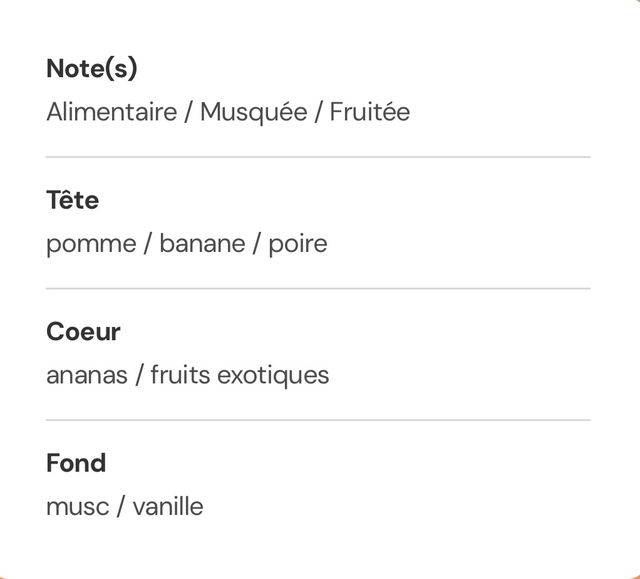The image size is (640, 579).
Task: Click the "Musquée" note text
Action: pyautogui.click(x=253, y=112)
